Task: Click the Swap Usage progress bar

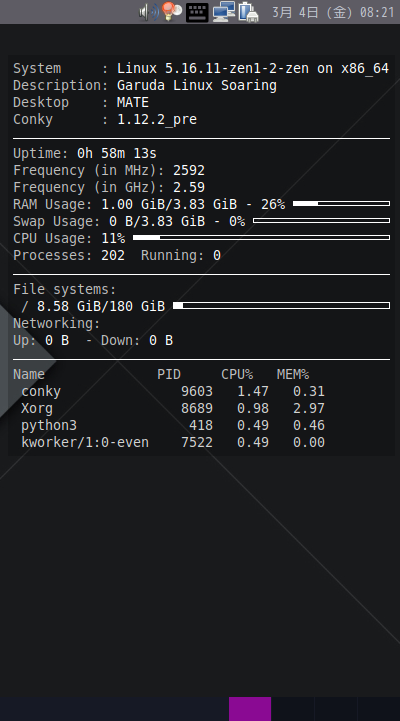Action: pyautogui.click(x=321, y=221)
